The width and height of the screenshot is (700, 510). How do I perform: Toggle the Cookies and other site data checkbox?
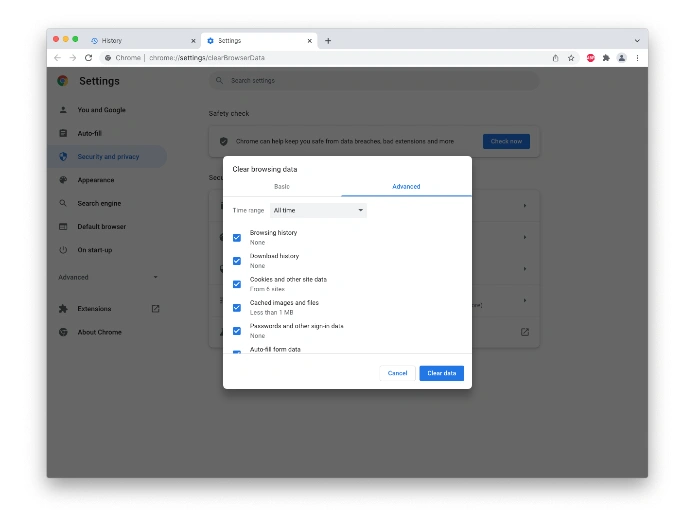tap(237, 284)
